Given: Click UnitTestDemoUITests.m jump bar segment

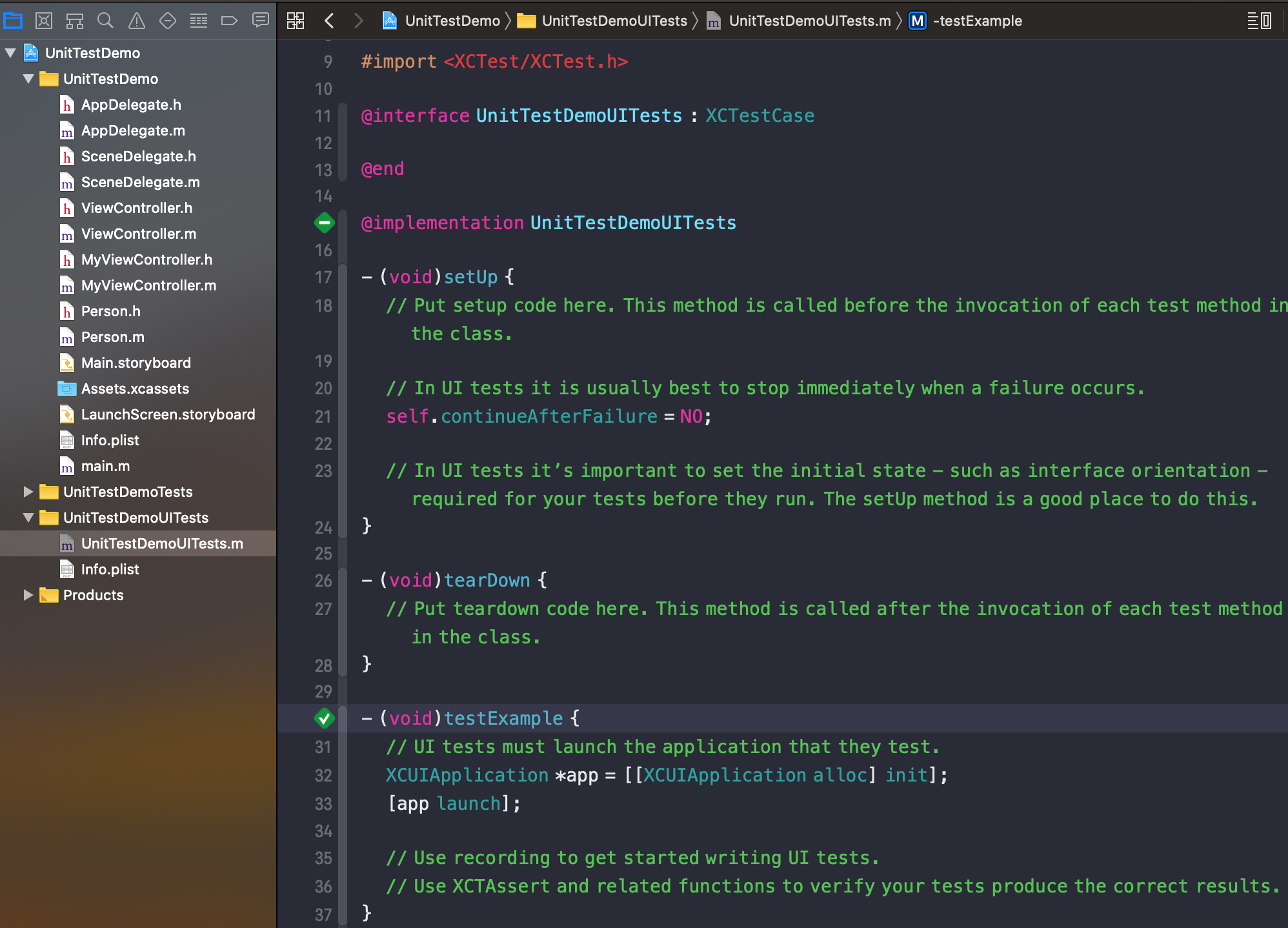Looking at the screenshot, I should (x=809, y=21).
